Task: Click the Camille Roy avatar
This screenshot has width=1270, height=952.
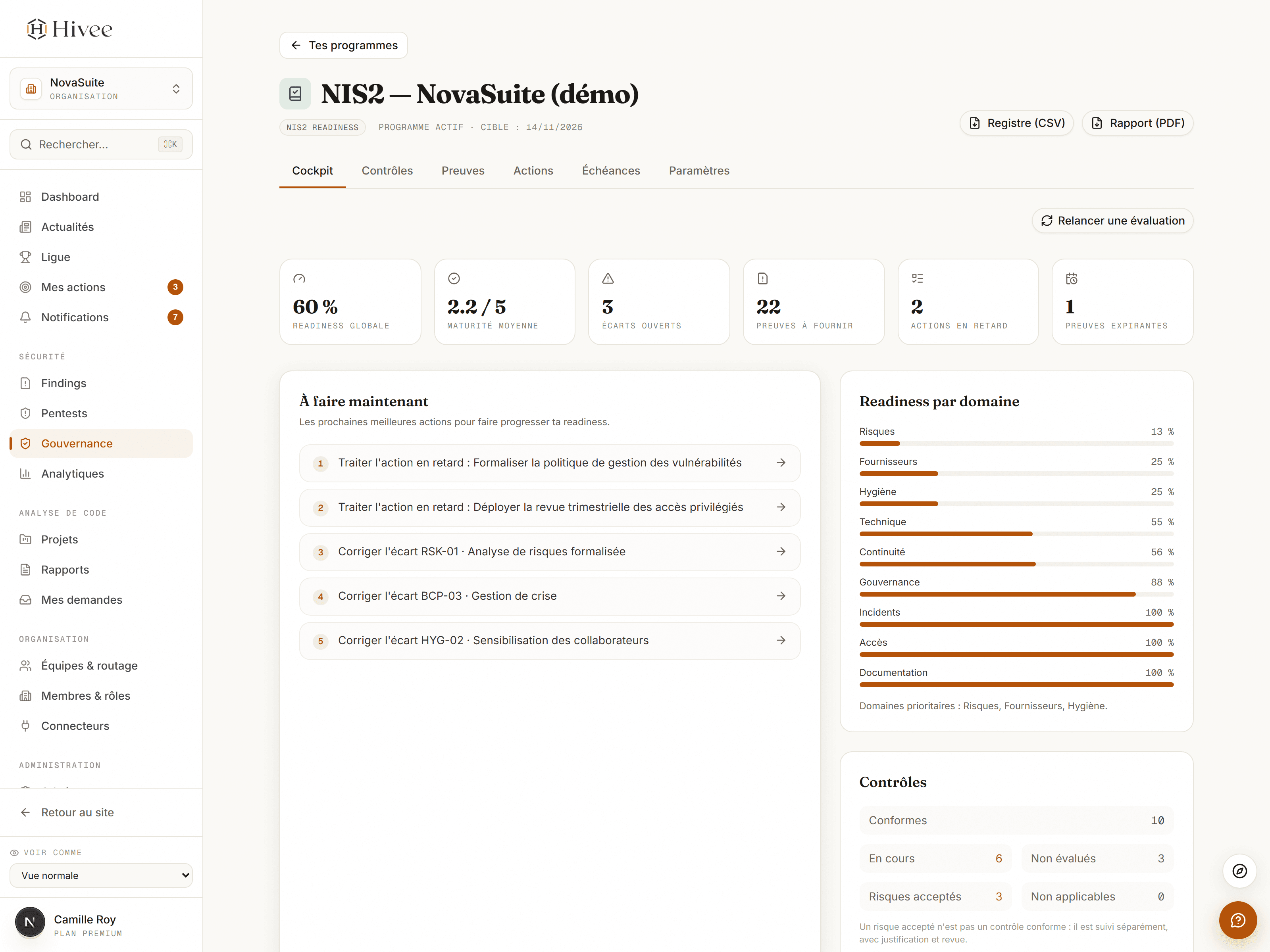Action: [x=30, y=922]
